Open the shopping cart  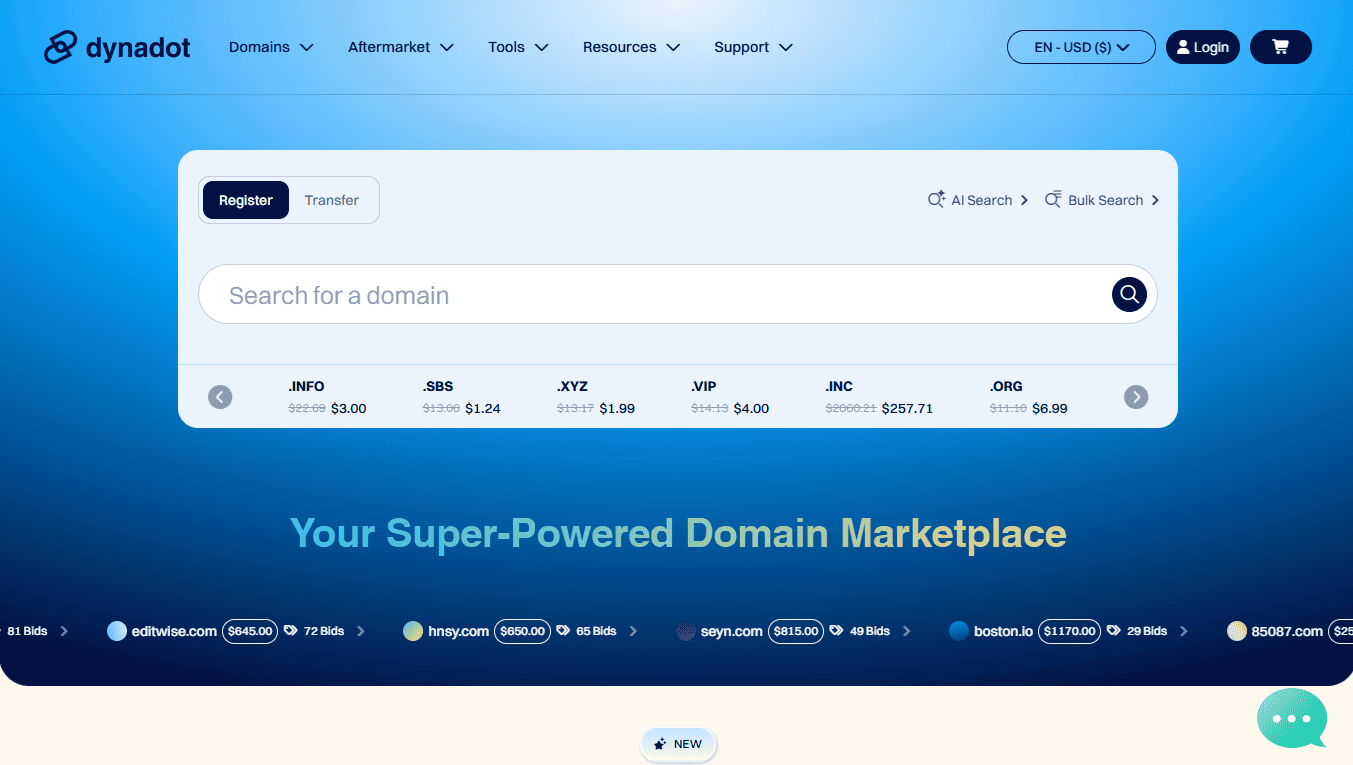(x=1281, y=47)
